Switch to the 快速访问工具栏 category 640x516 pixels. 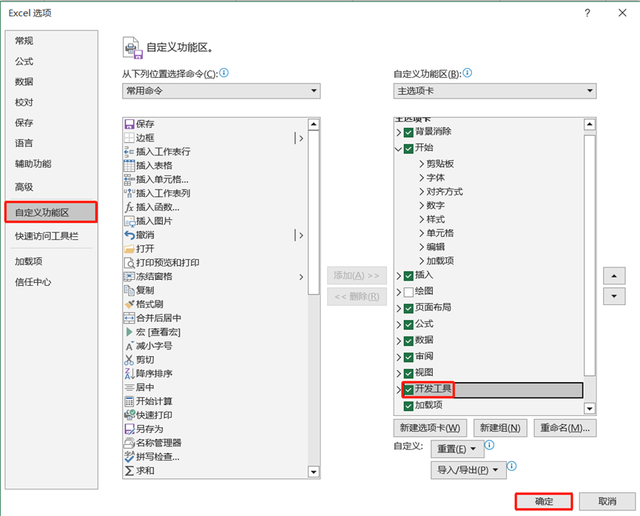47,236
